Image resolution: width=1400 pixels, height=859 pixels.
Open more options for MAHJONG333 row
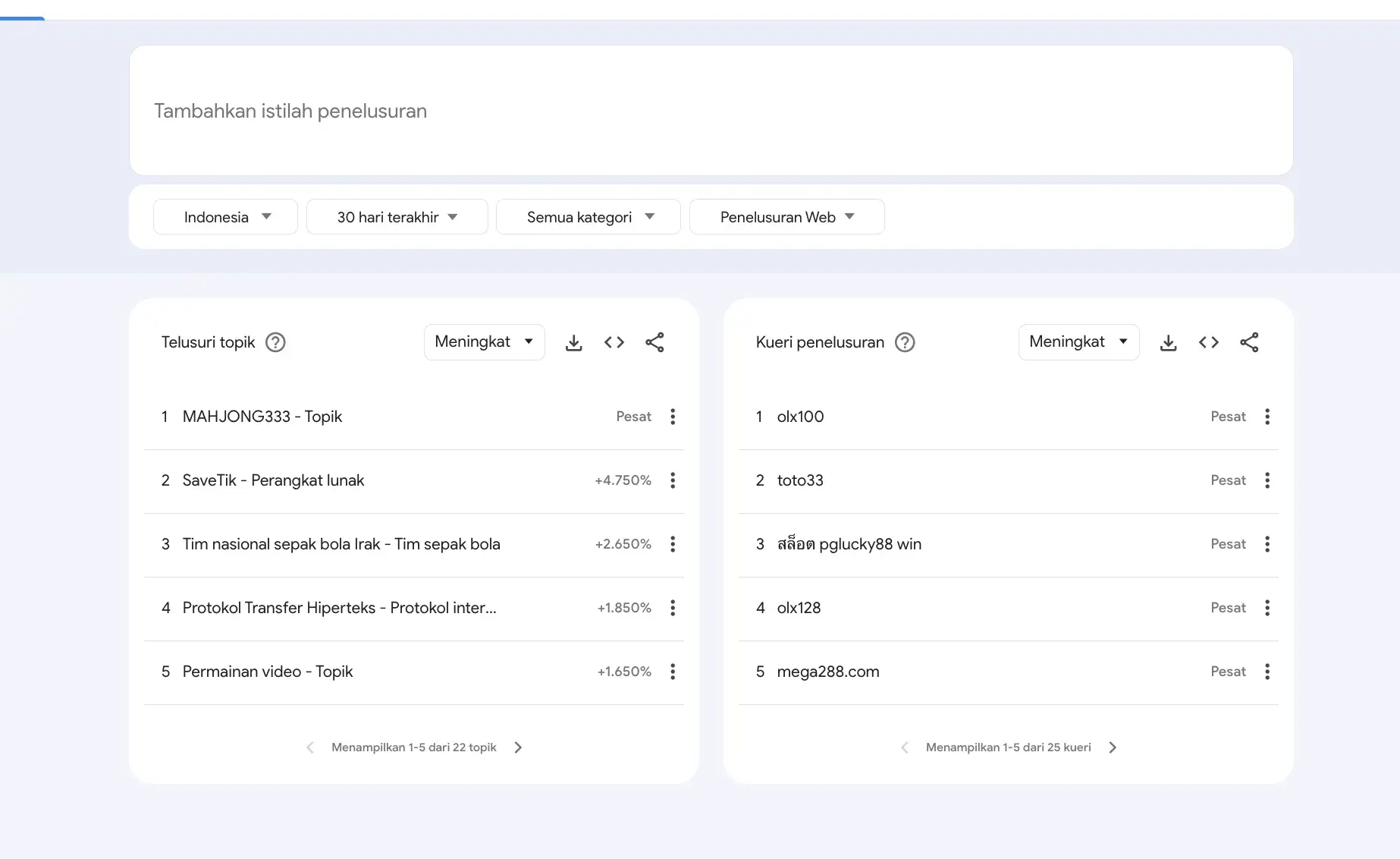pos(673,417)
